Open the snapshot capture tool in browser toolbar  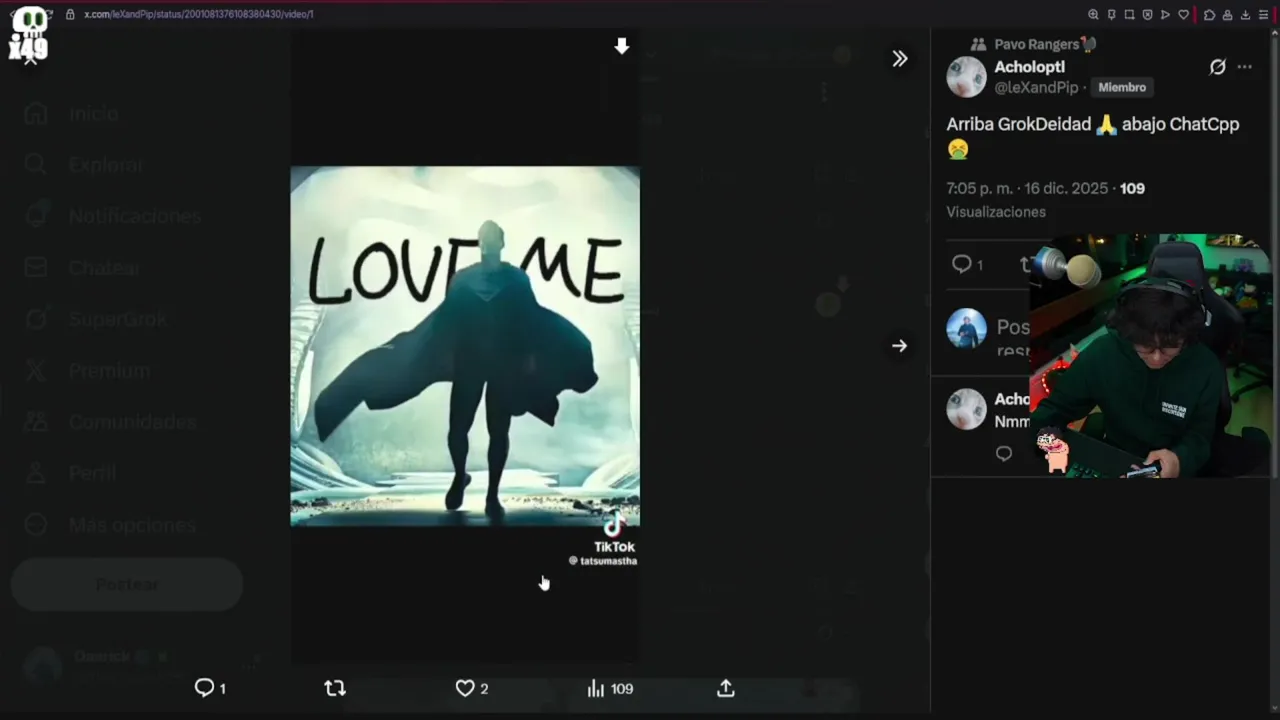point(1129,15)
